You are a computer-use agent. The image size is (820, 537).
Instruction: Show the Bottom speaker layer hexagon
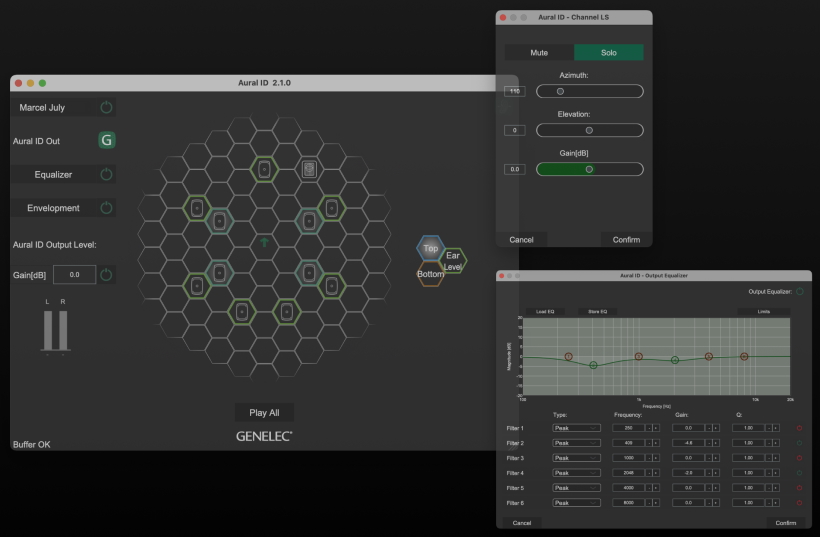coord(430,274)
